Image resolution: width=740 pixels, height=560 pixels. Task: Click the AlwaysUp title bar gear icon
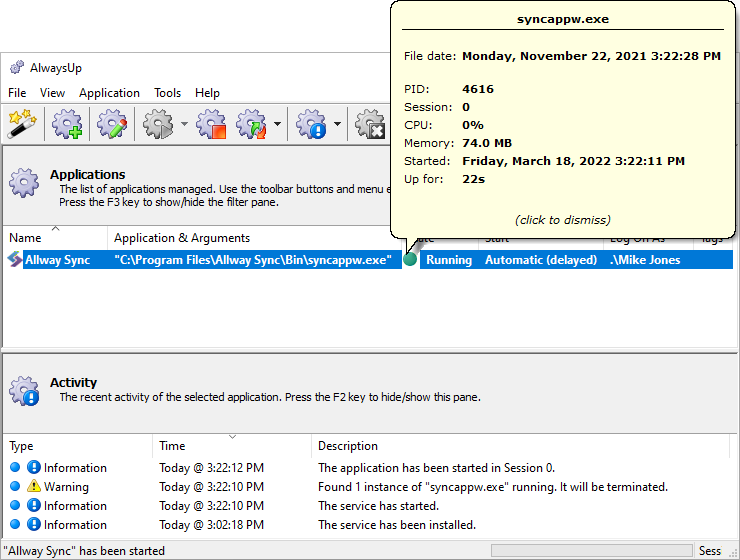[17, 67]
